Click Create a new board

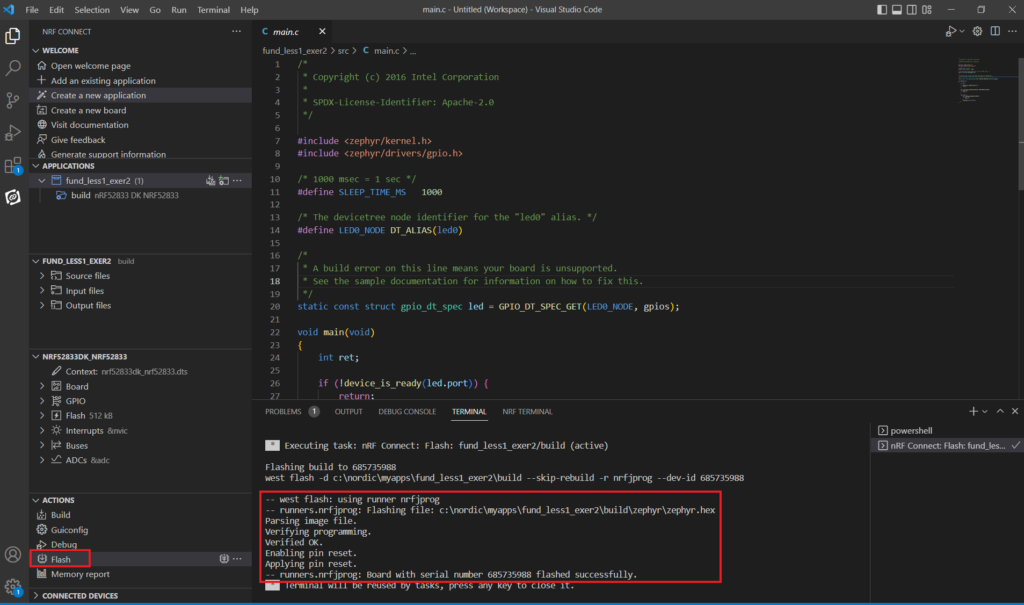point(89,110)
